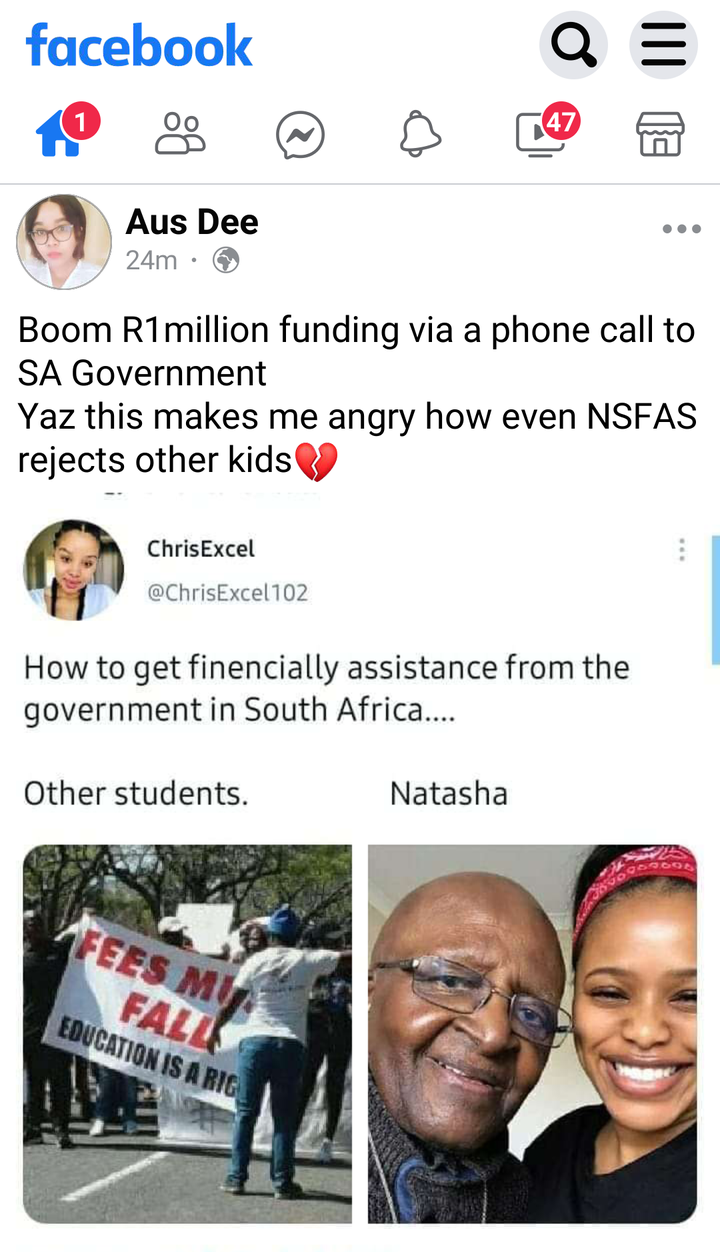The width and height of the screenshot is (720, 1252).
Task: Click the facebook logo
Action: pyautogui.click(x=139, y=46)
